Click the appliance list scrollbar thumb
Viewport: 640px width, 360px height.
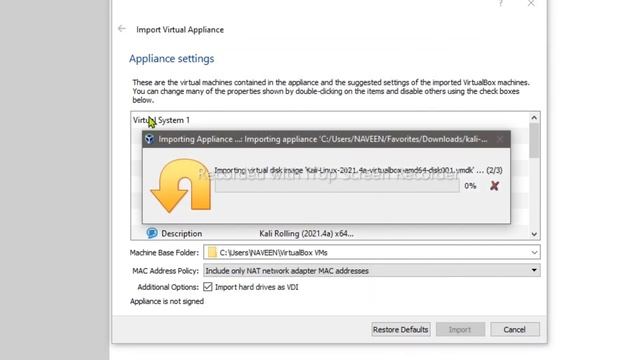click(534, 140)
